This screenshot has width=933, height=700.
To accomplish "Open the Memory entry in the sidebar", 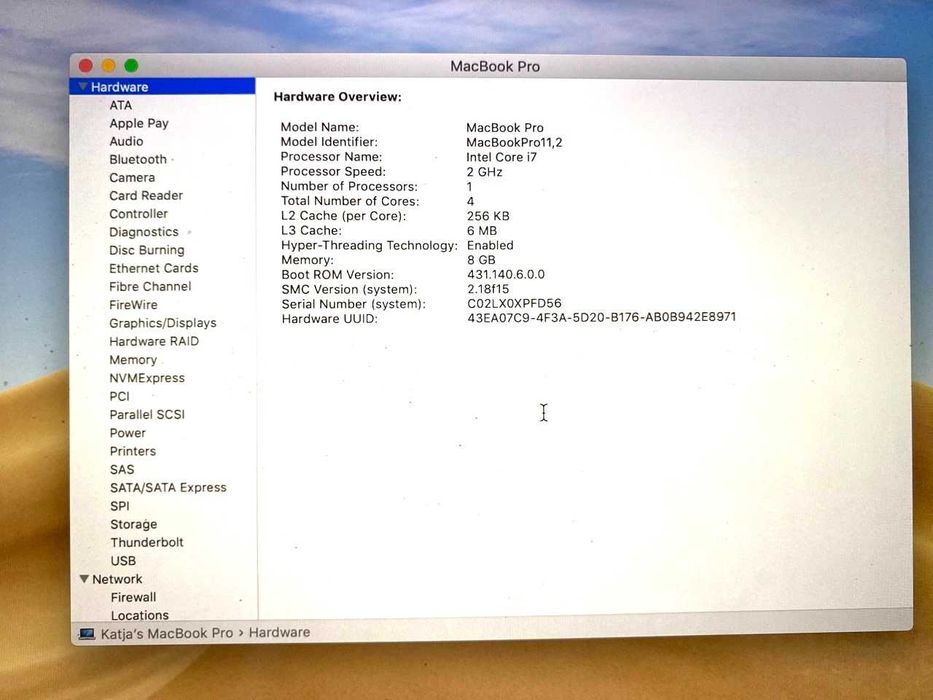I will 133,360.
